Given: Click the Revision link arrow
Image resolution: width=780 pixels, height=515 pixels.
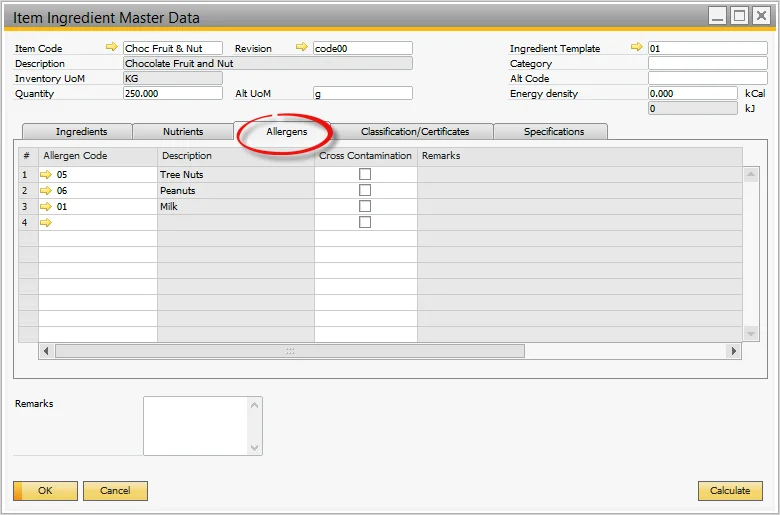Looking at the screenshot, I should click(301, 47).
